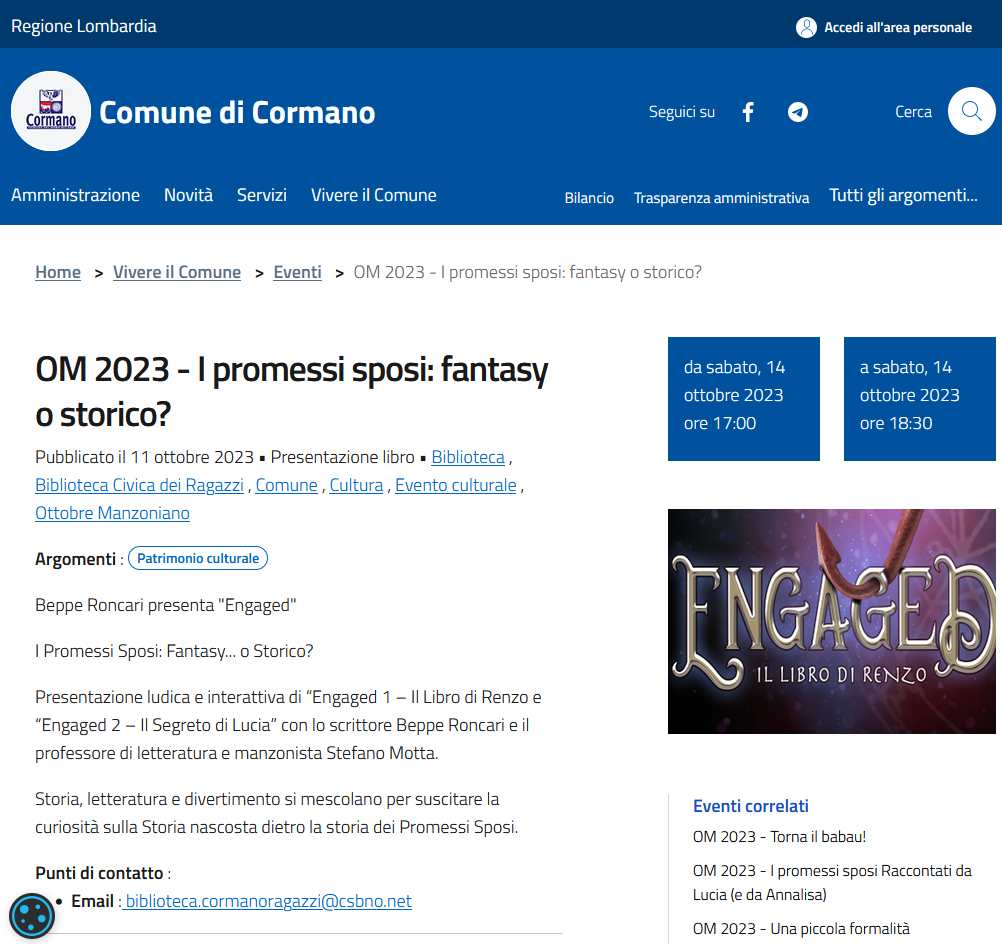The image size is (1002, 944).
Task: Open related event Torna il babau
Action: pyautogui.click(x=780, y=837)
